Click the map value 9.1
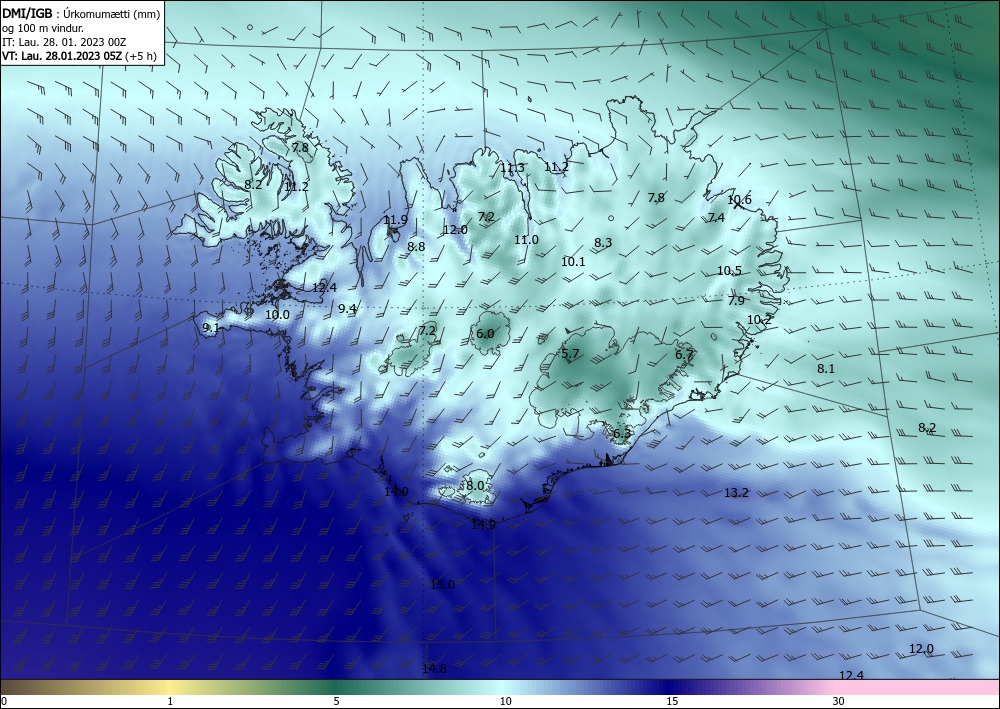1000x709 pixels. (210, 328)
